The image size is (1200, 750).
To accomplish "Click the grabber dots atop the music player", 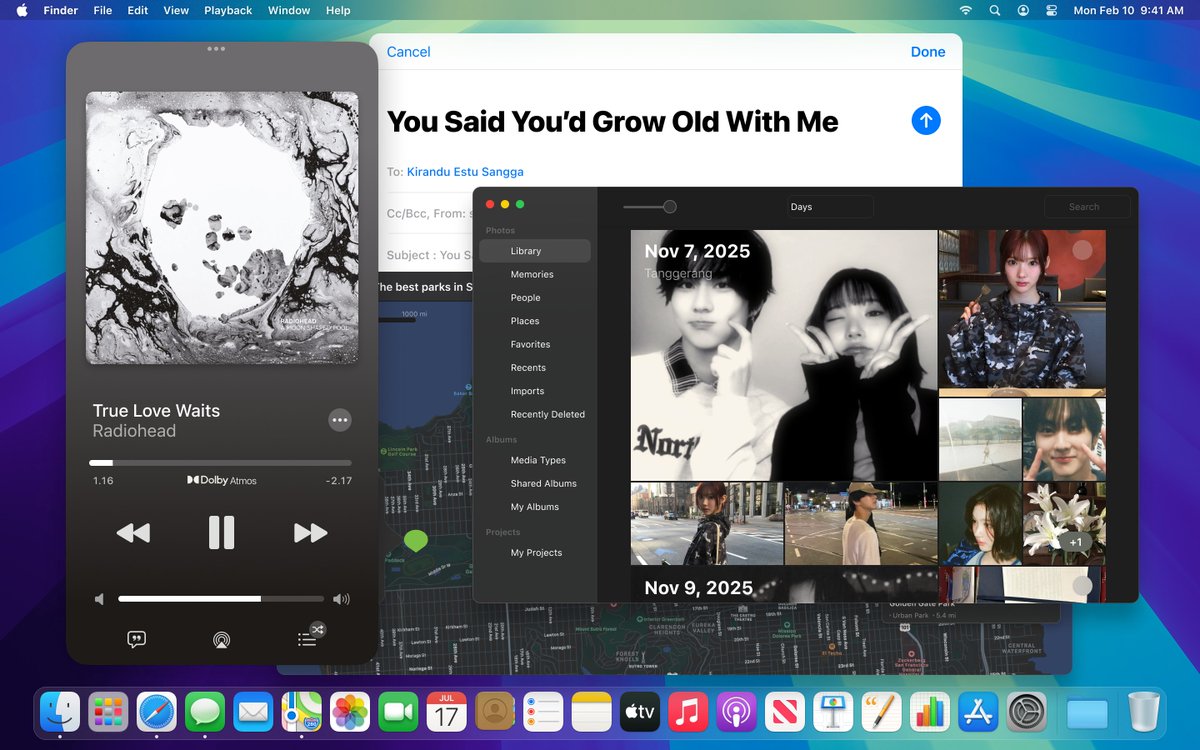I will pyautogui.click(x=216, y=49).
